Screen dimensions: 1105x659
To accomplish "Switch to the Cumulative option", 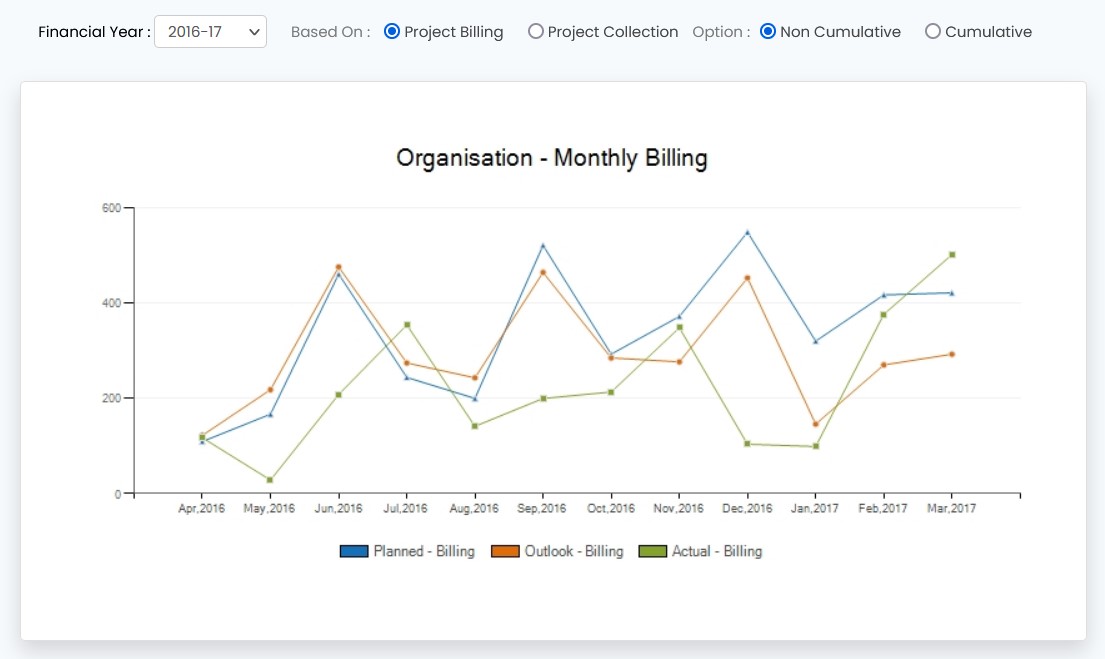I will (933, 32).
